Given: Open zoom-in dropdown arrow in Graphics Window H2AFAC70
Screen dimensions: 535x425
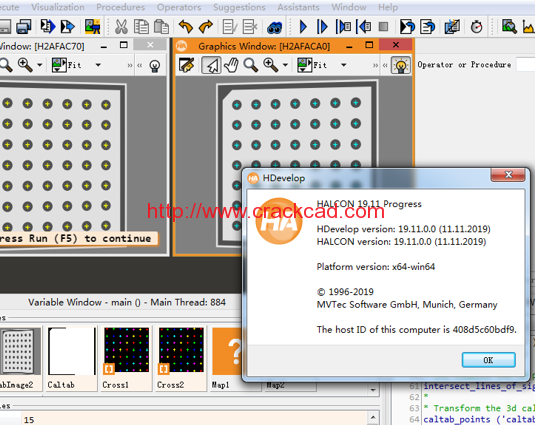Looking at the screenshot, I should click(x=40, y=65).
